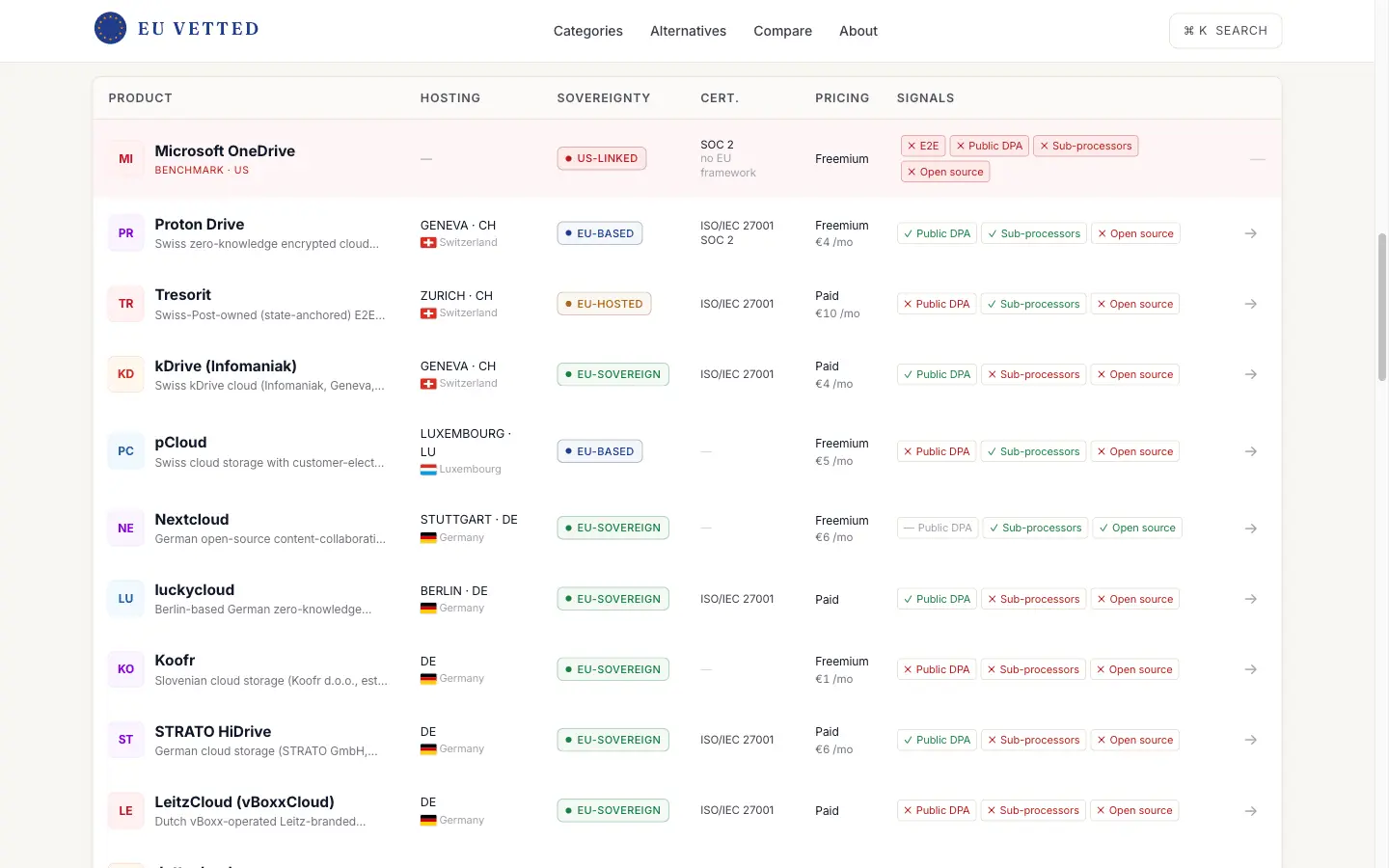Click Nextcloud's Open source signal tag

tap(1137, 528)
